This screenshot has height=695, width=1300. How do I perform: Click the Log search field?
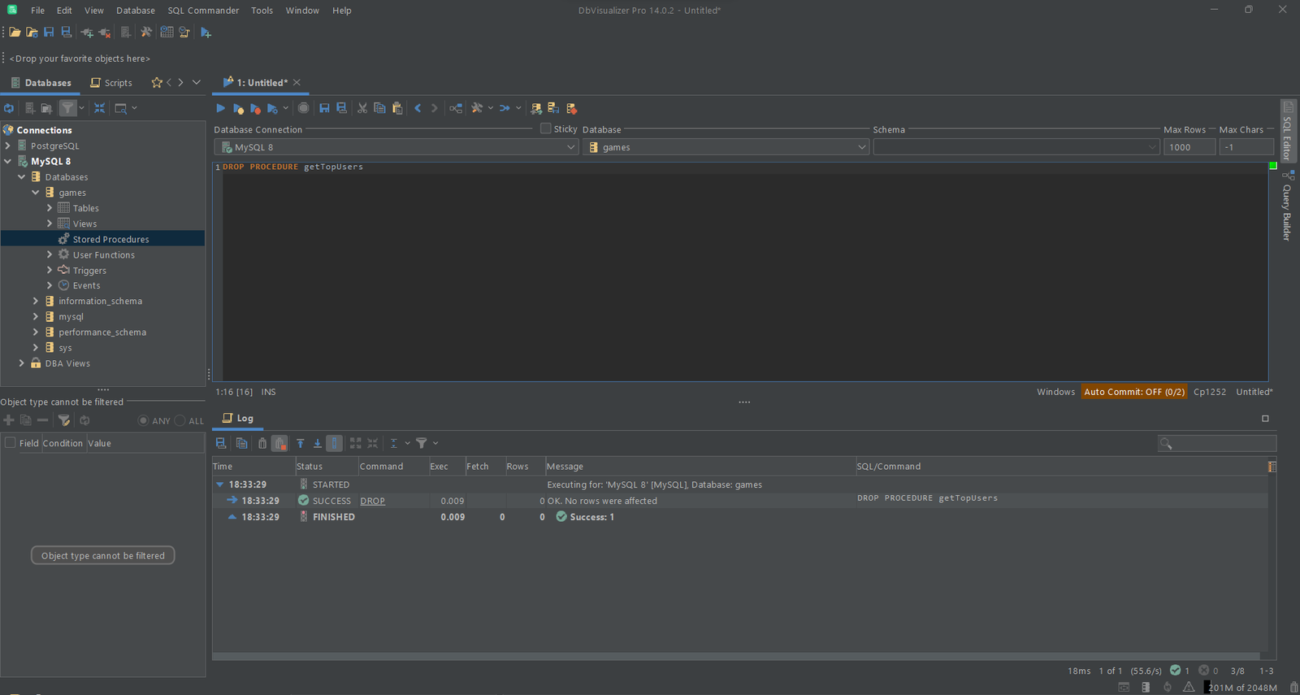point(1216,443)
